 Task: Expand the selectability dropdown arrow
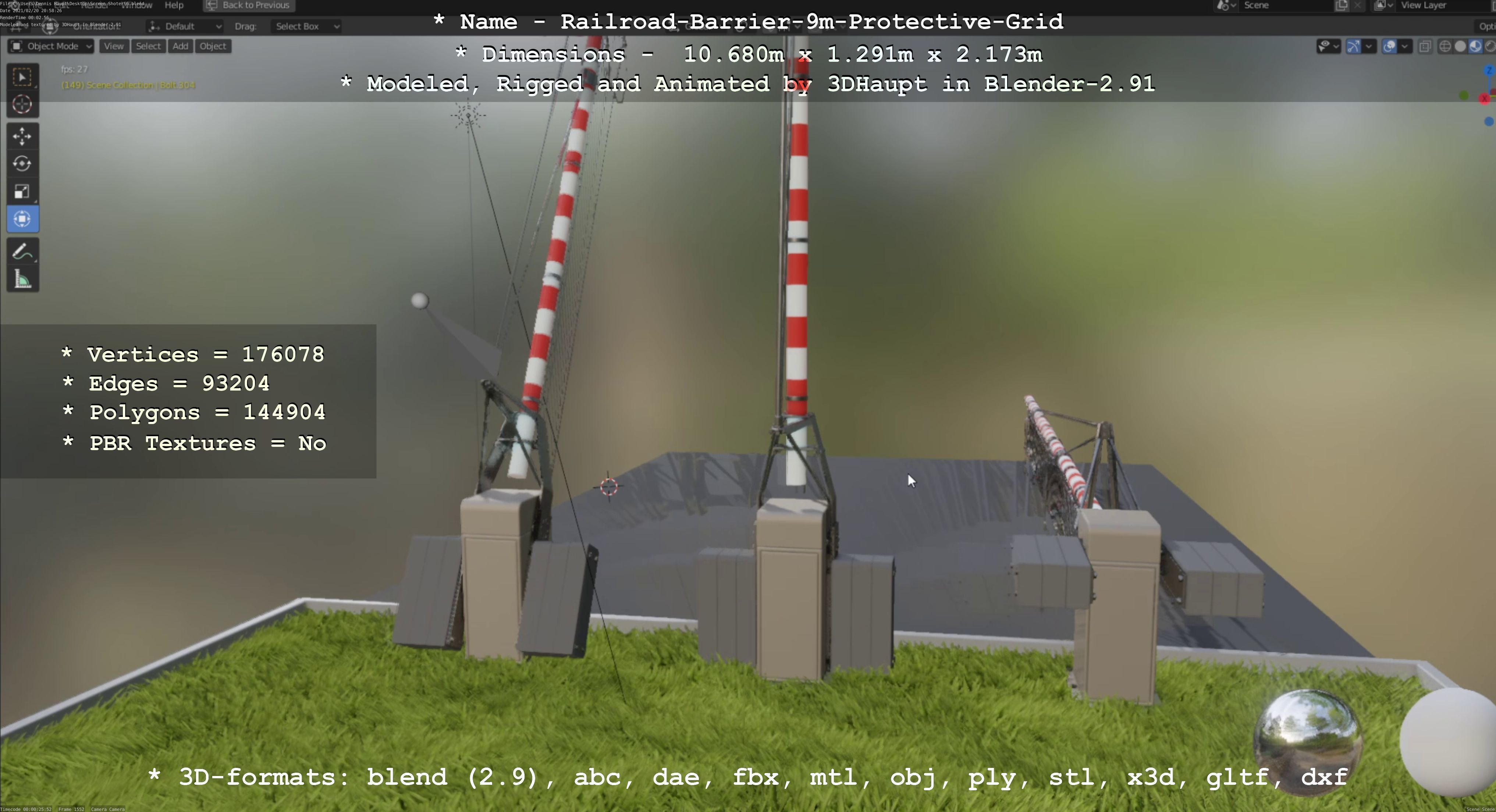[x=1336, y=46]
